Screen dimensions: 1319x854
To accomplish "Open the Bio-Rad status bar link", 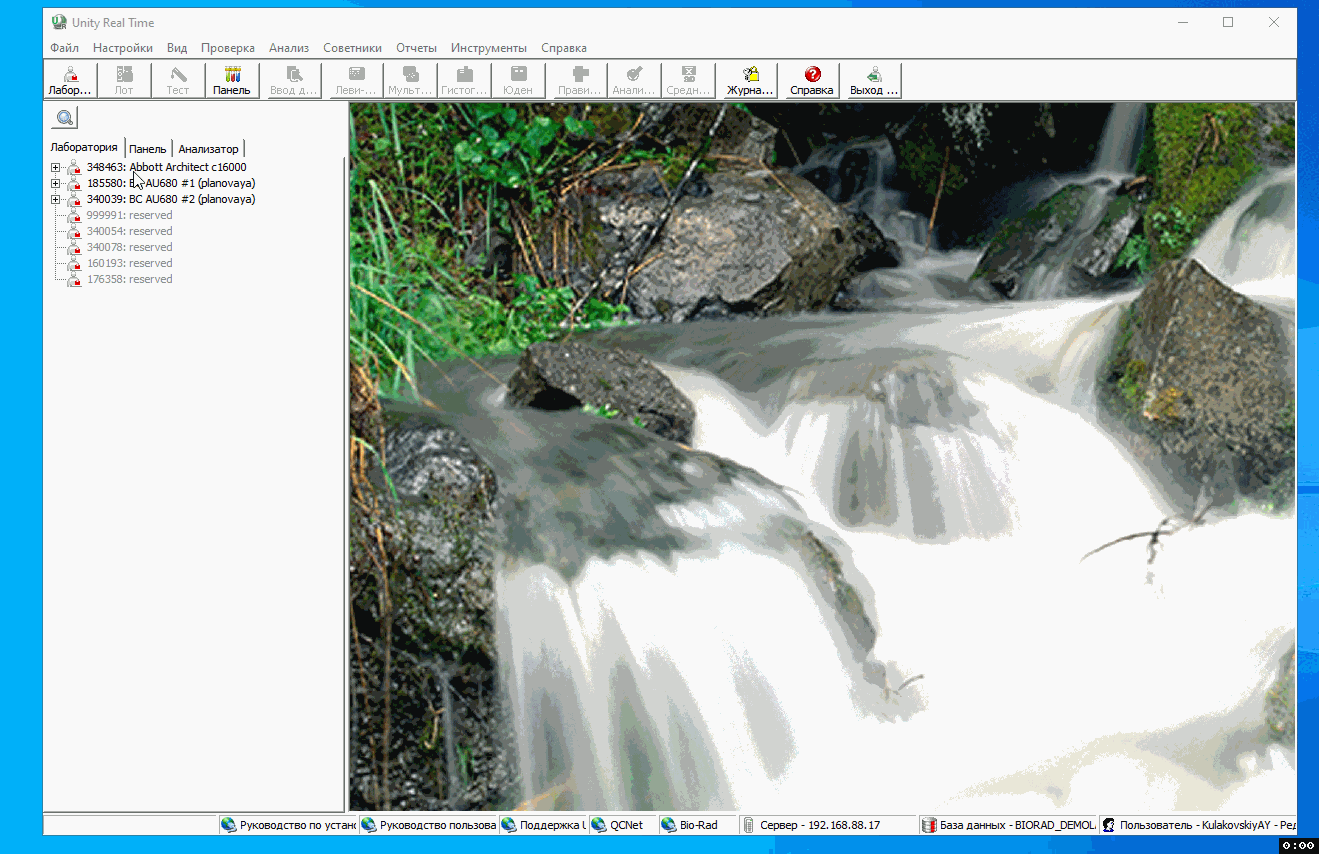I will [x=697, y=825].
